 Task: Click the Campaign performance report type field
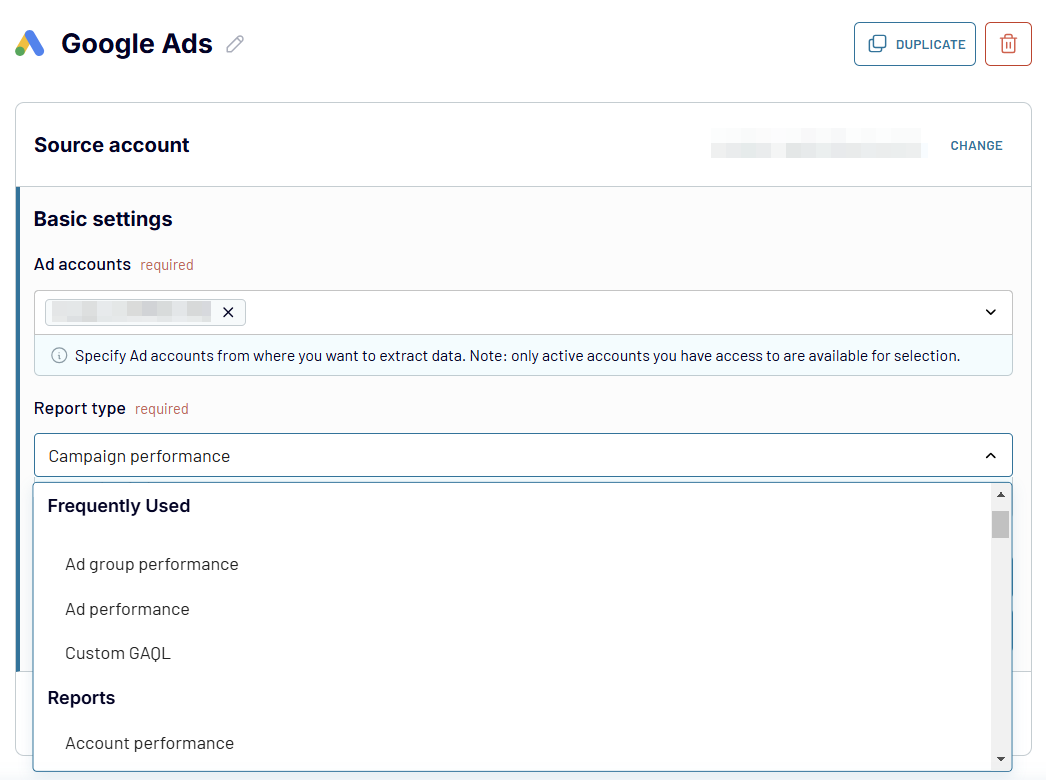tap(523, 456)
